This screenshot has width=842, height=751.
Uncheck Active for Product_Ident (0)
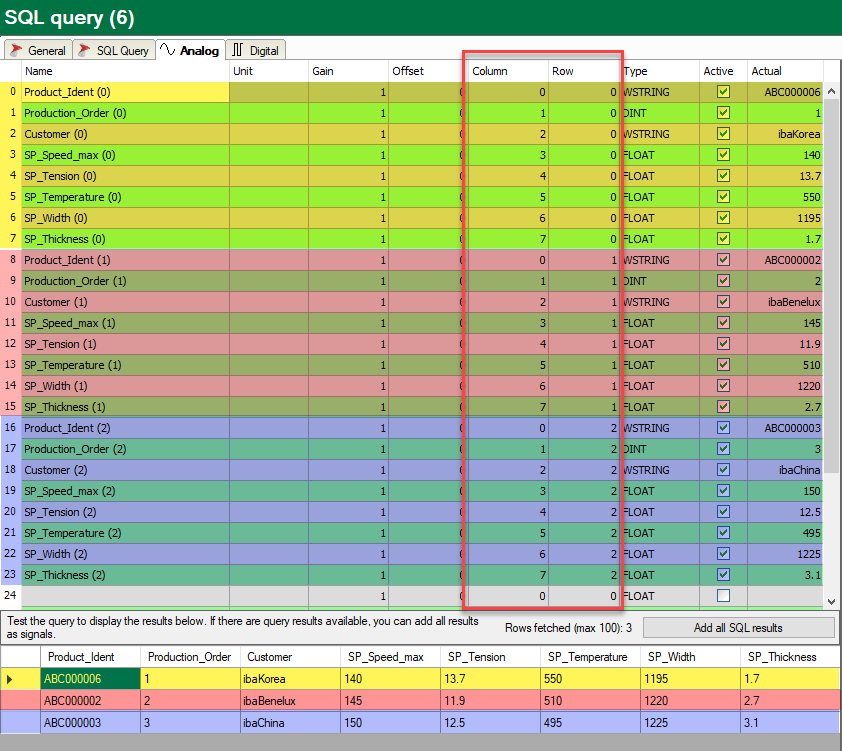coord(723,92)
